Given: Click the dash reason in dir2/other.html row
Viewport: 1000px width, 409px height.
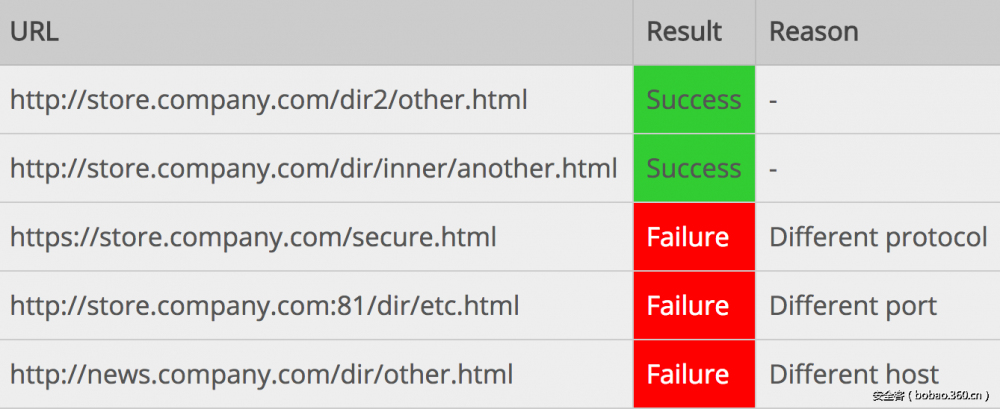Looking at the screenshot, I should point(774,101).
